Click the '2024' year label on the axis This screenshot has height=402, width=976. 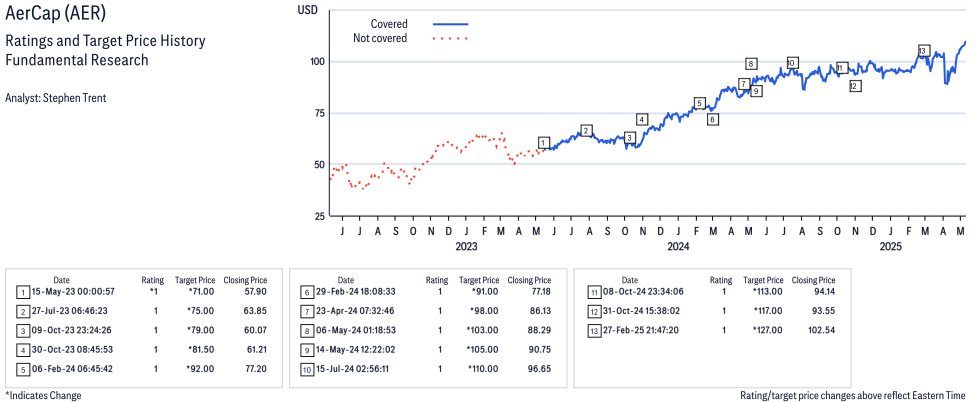[678, 247]
